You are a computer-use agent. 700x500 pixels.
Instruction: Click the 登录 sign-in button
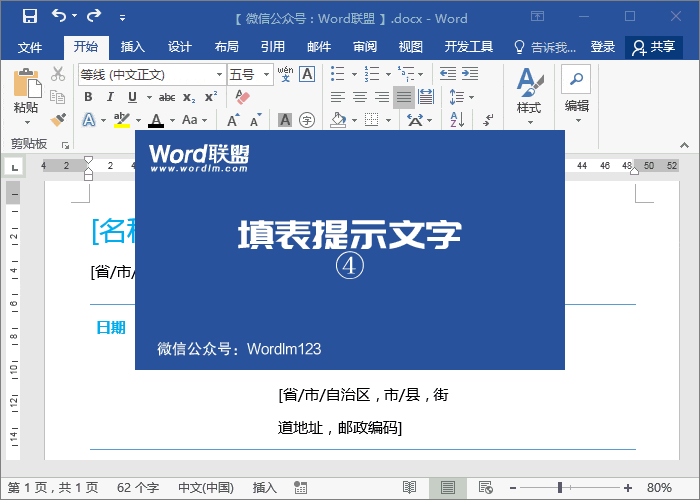pyautogui.click(x=603, y=46)
